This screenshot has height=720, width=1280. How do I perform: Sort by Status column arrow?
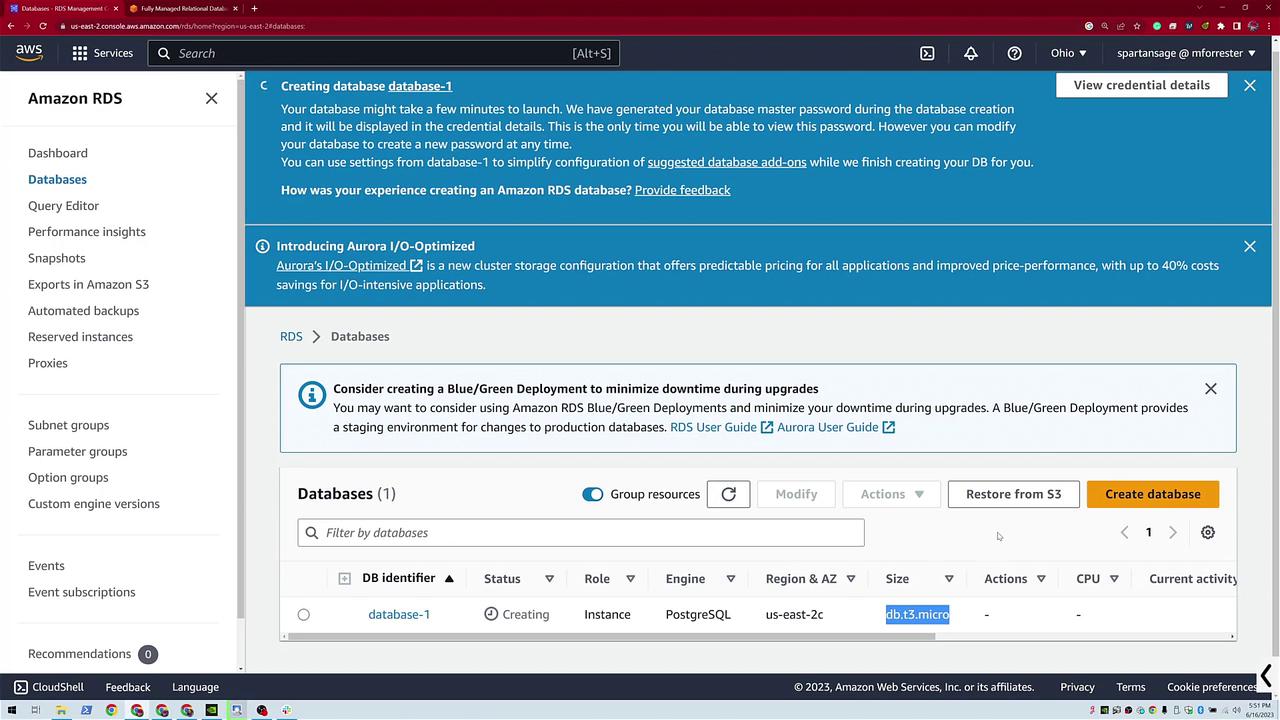click(x=549, y=579)
